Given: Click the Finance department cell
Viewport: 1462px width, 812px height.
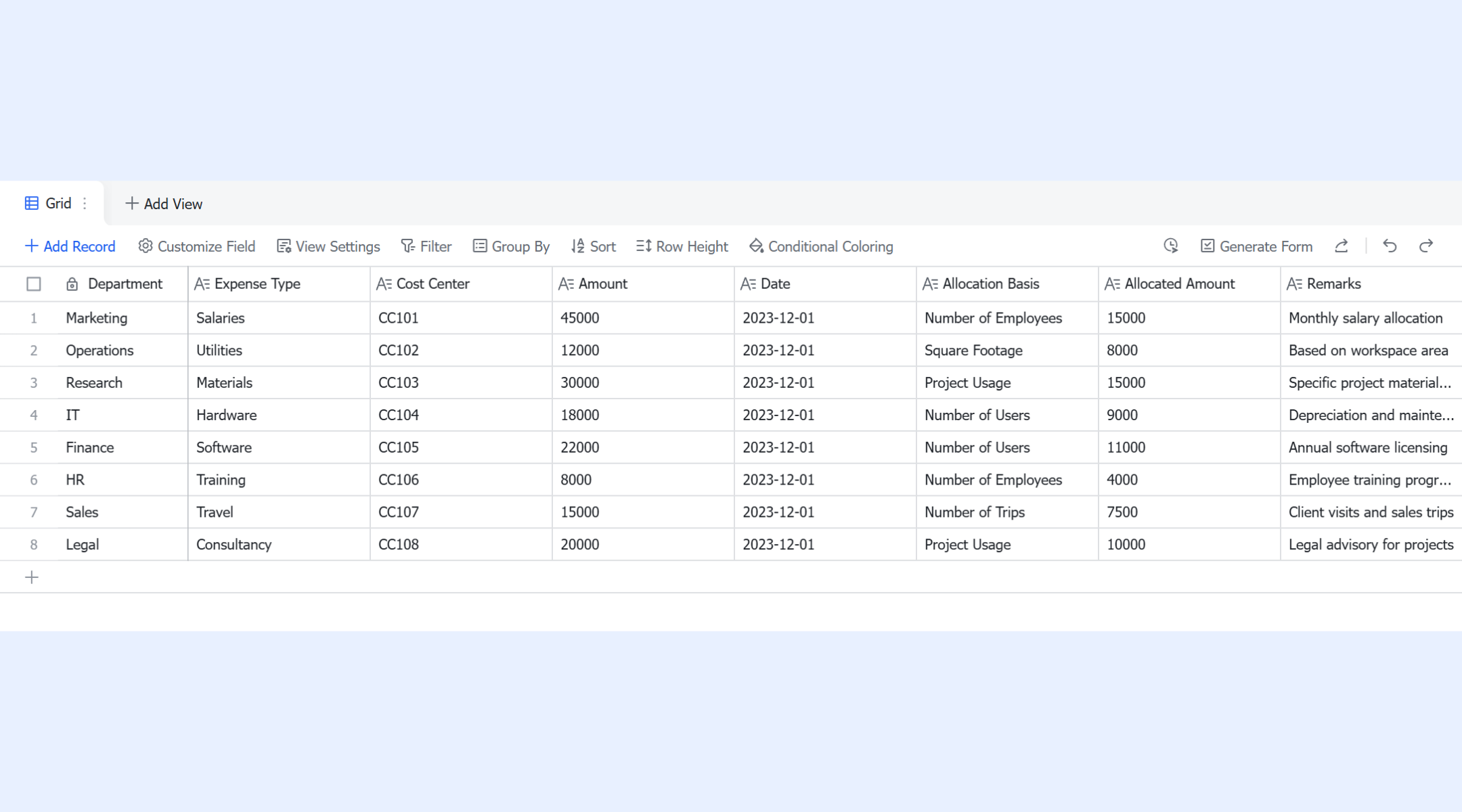Looking at the screenshot, I should 123,447.
